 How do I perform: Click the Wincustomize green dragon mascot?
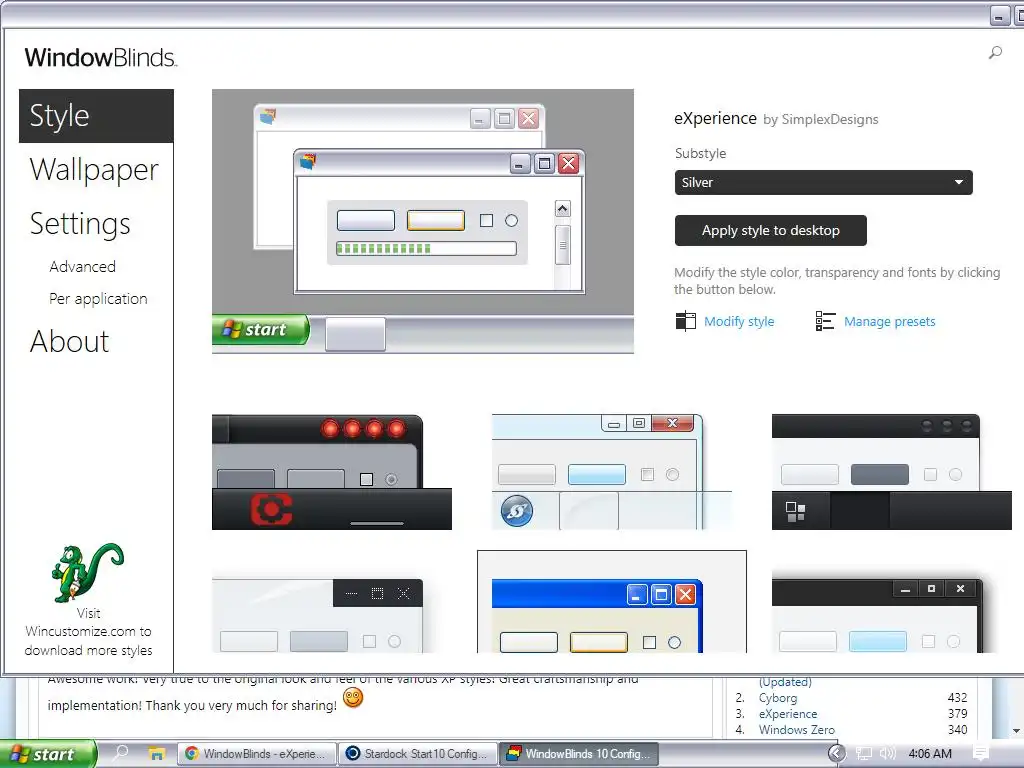88,573
